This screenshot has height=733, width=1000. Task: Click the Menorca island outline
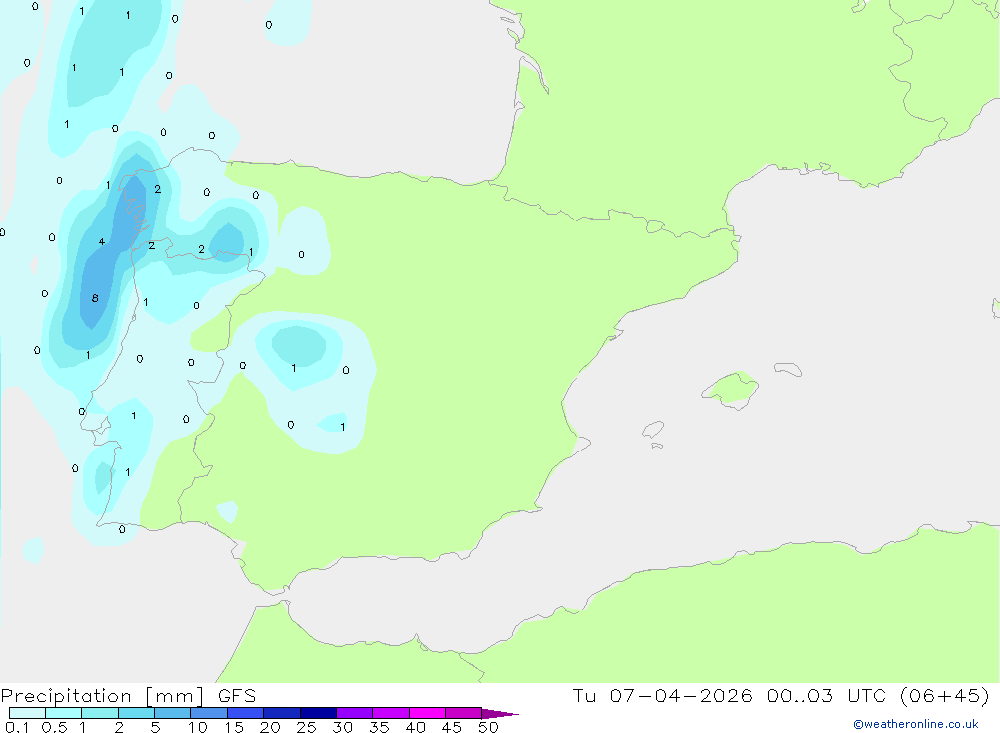[788, 369]
